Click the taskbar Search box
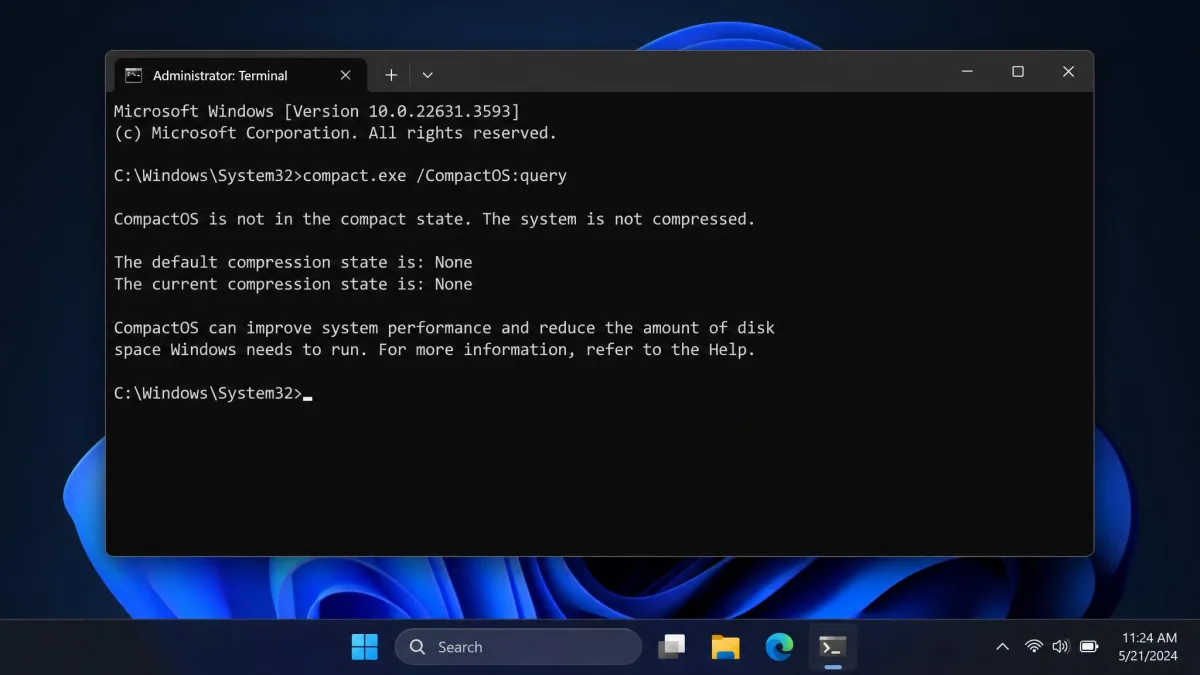1200x675 pixels. (x=518, y=647)
